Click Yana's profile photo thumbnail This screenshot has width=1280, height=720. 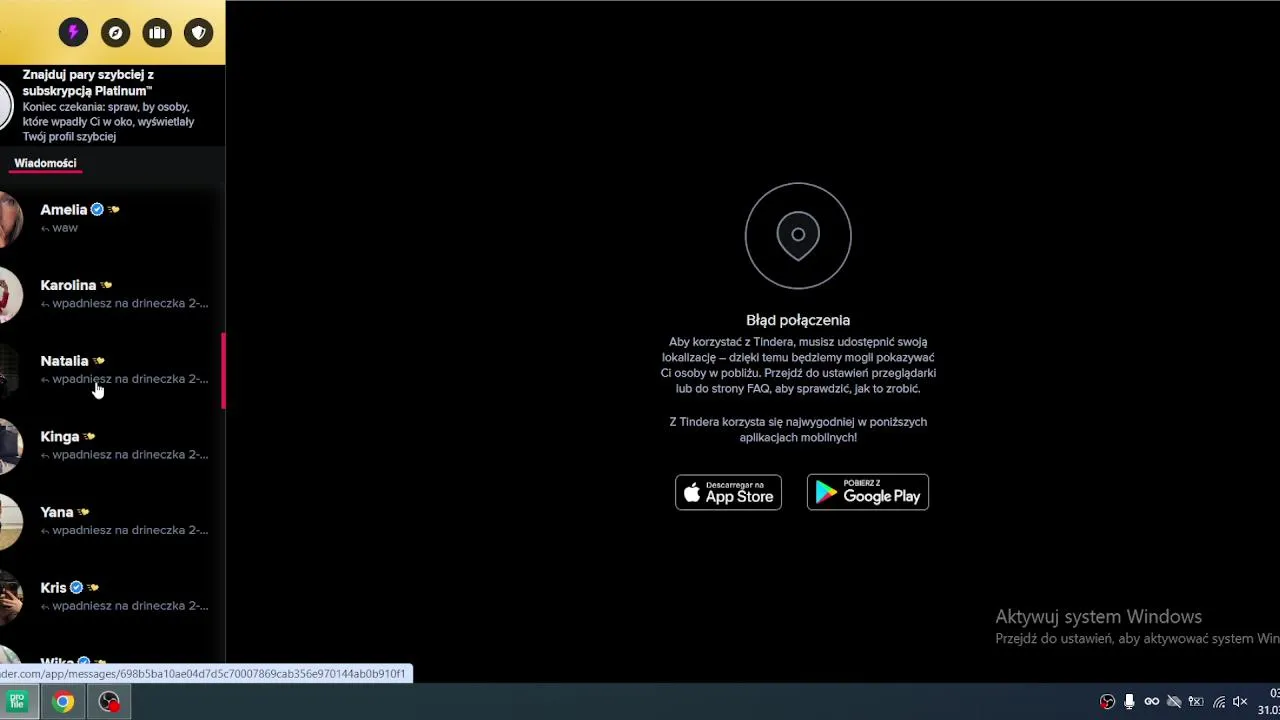(10, 521)
